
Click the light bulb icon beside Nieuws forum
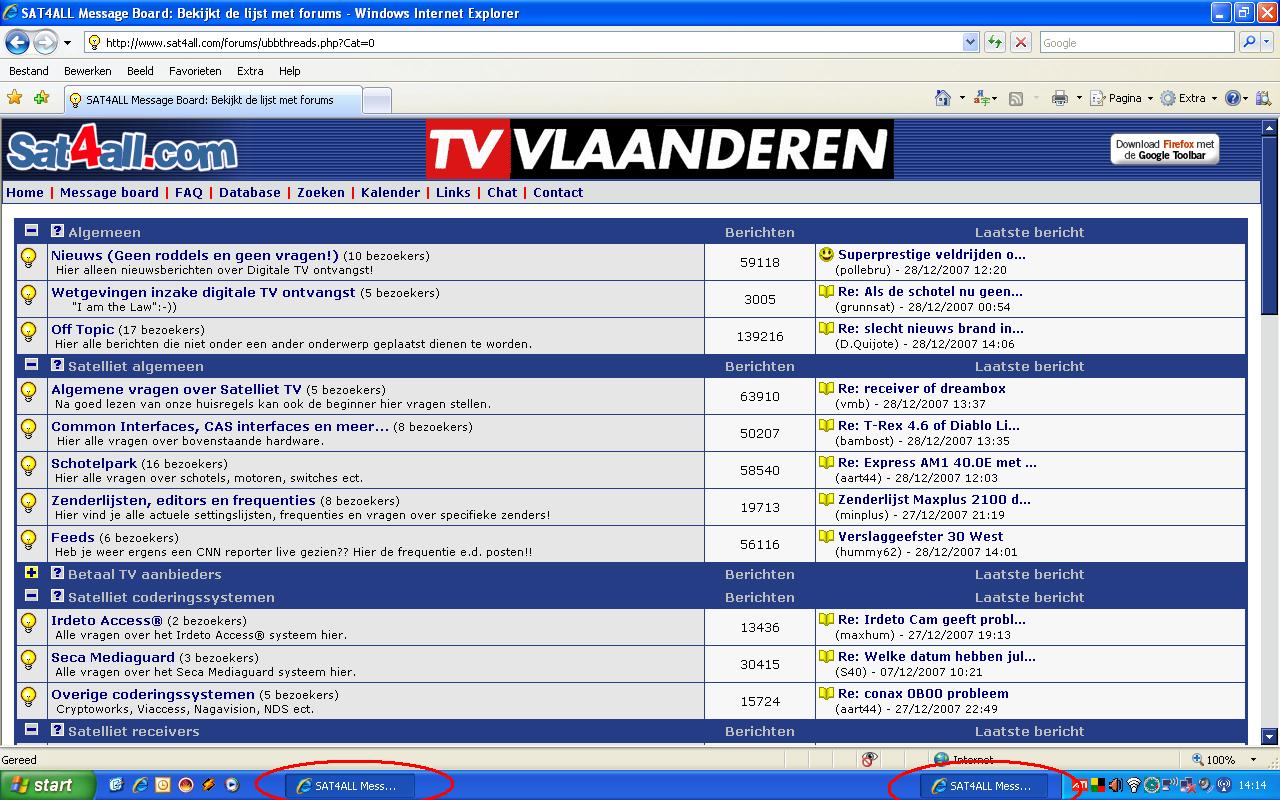pos(29,258)
